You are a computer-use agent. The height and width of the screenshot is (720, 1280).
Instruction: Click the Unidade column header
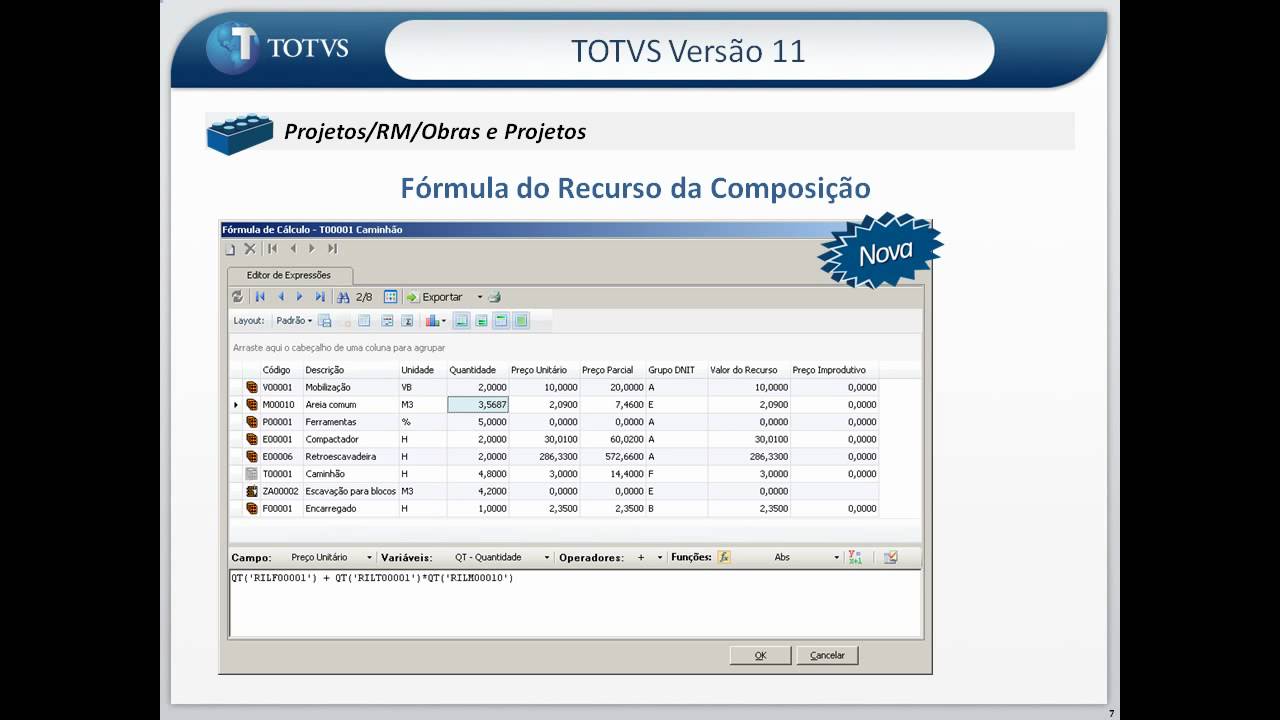tap(422, 370)
